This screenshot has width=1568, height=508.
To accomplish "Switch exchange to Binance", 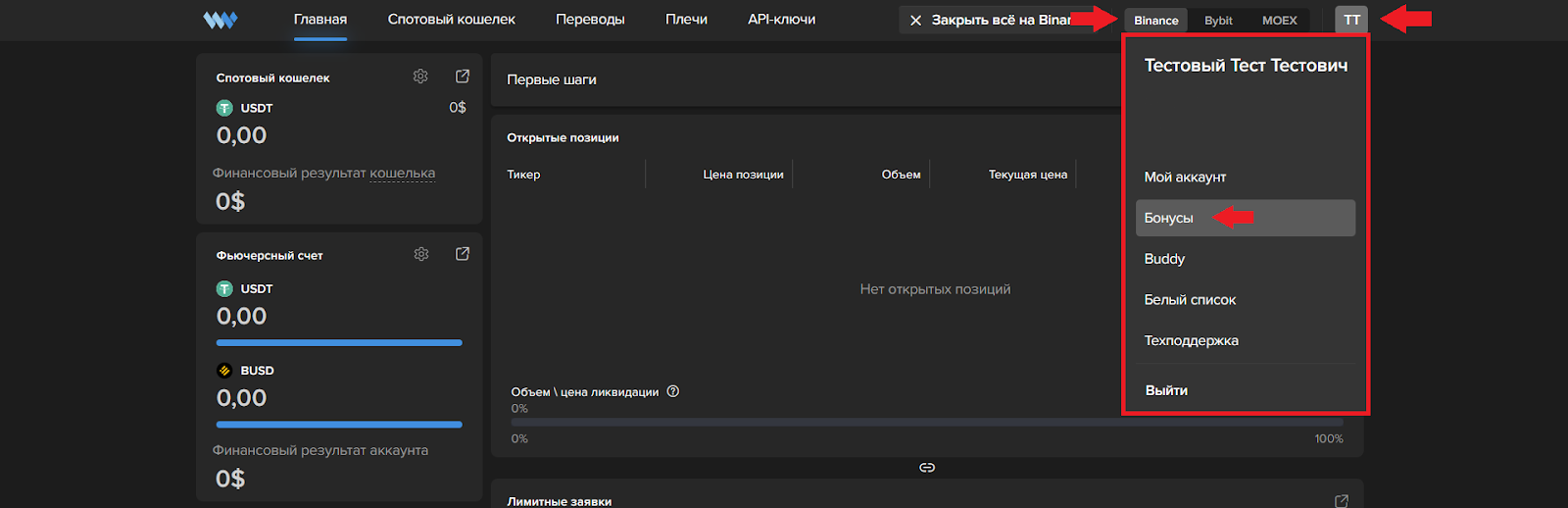I will 1156,21.
